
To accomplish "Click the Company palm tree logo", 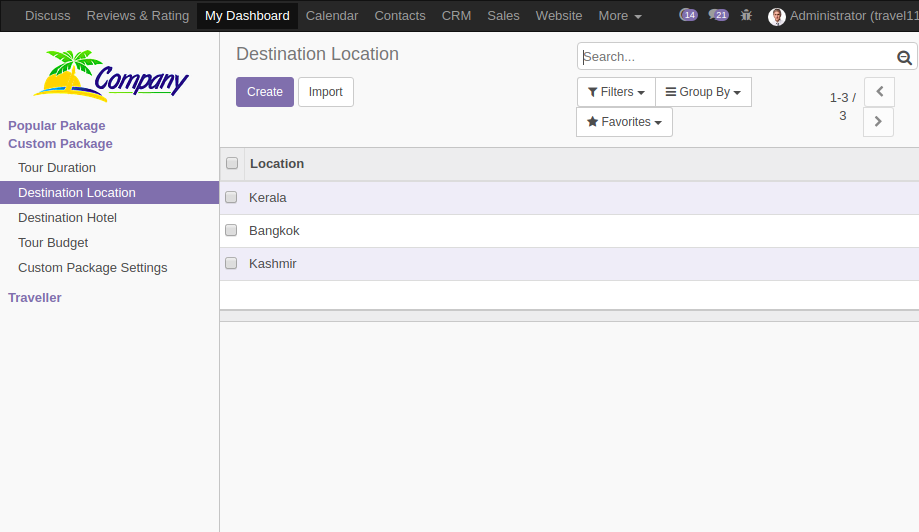I will pyautogui.click(x=111, y=76).
